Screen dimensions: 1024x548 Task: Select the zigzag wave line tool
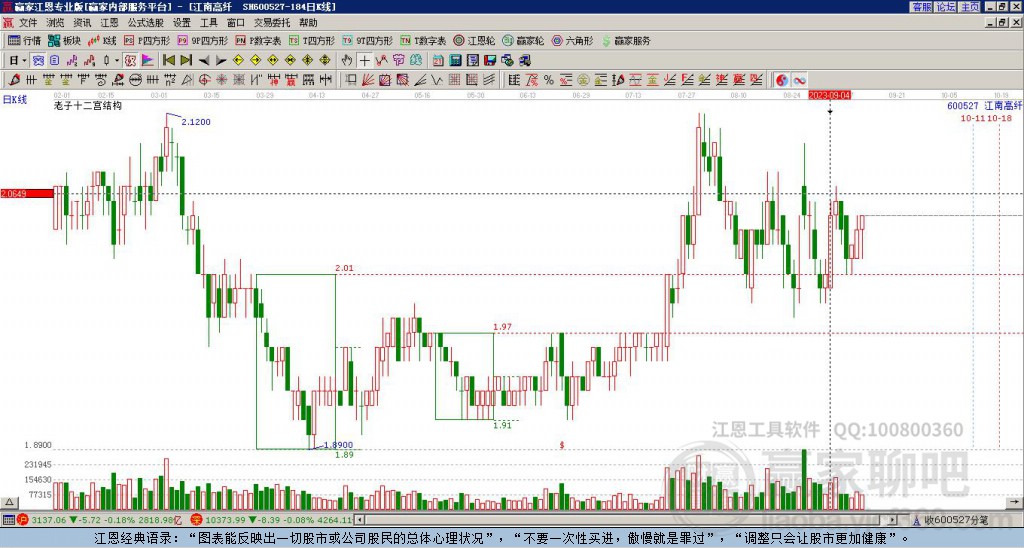click(x=436, y=80)
